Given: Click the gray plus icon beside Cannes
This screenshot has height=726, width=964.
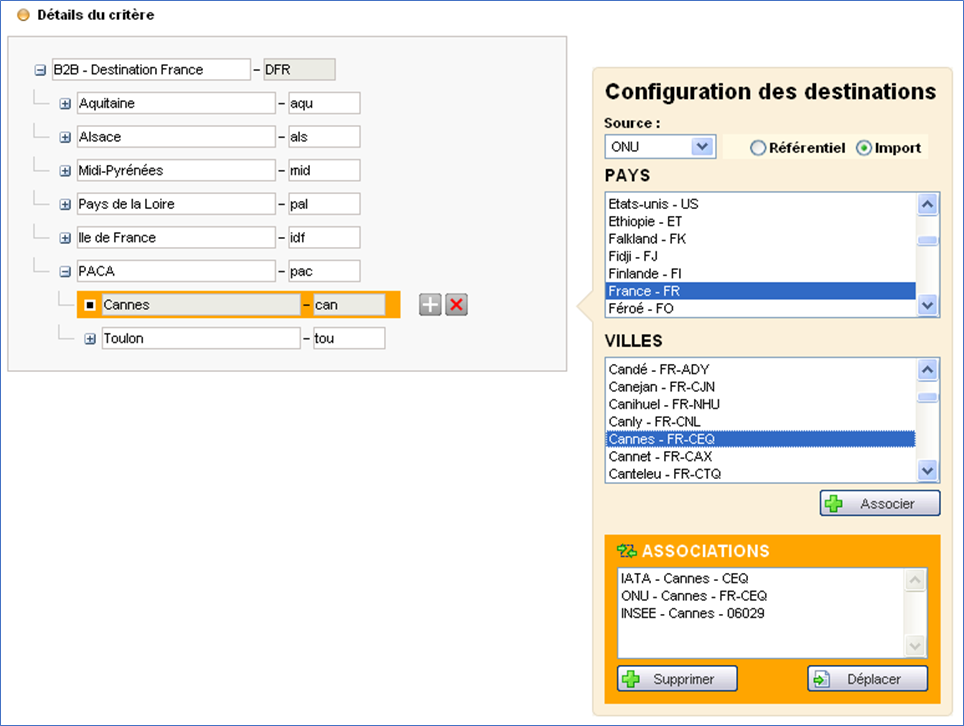Looking at the screenshot, I should [430, 305].
